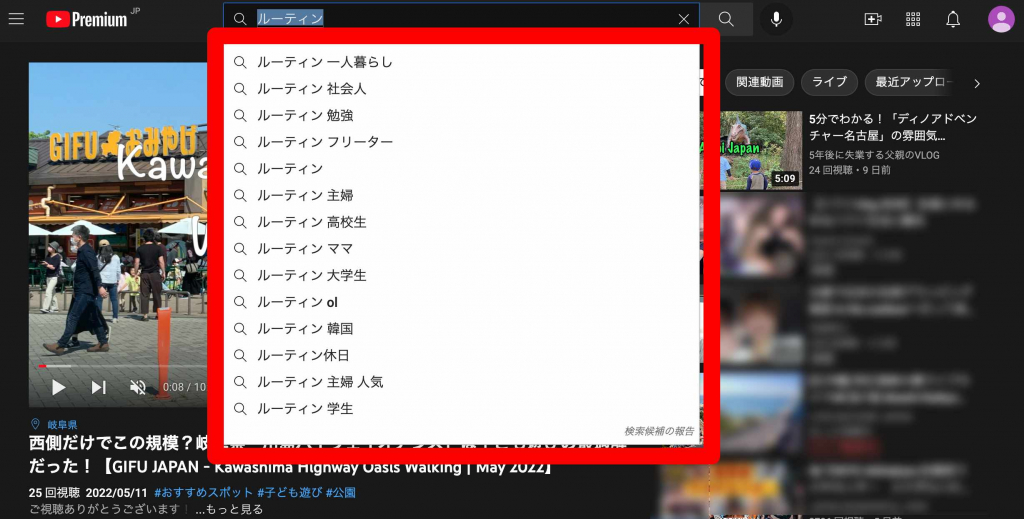Select the ライブ filter chip

pos(829,82)
